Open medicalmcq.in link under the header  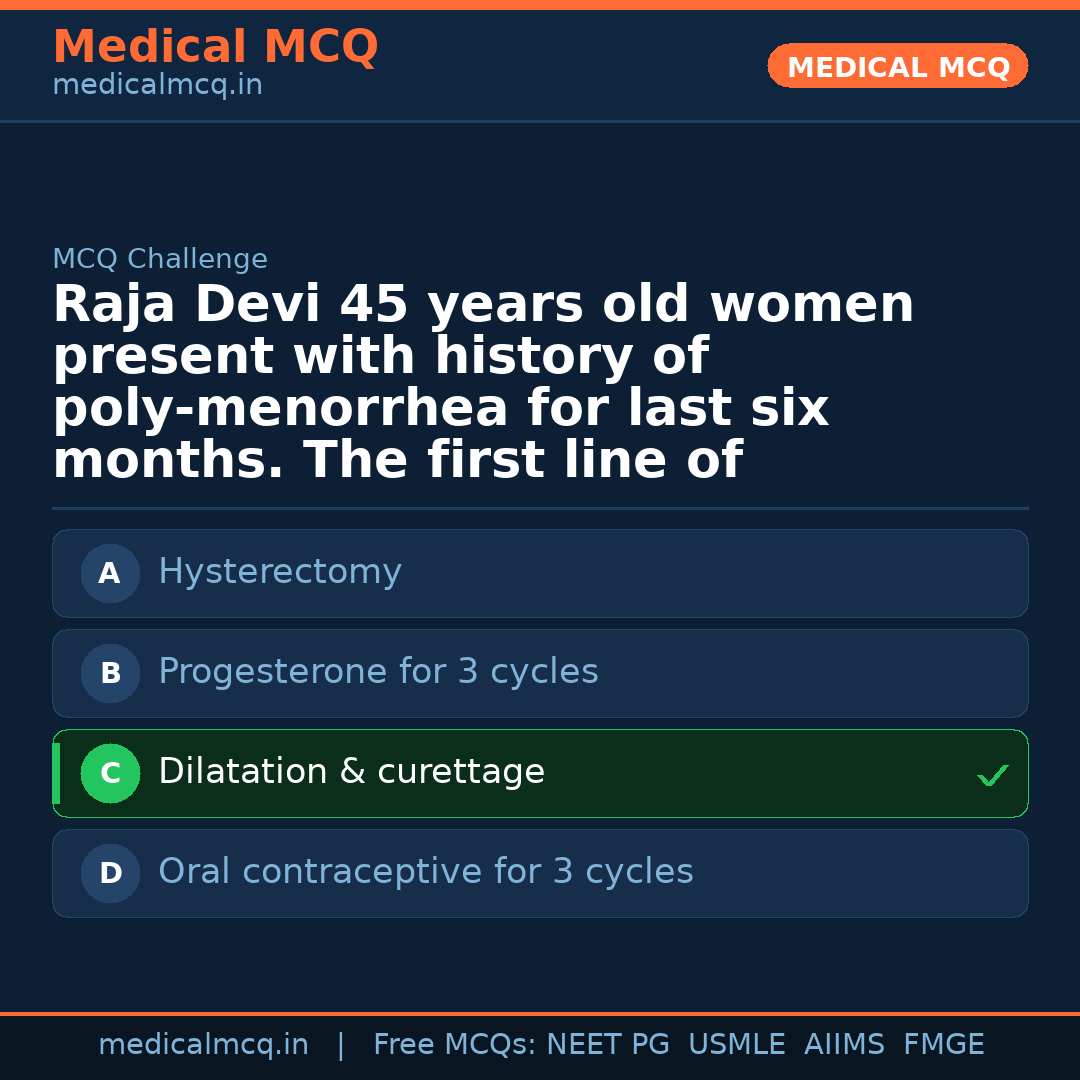click(157, 86)
